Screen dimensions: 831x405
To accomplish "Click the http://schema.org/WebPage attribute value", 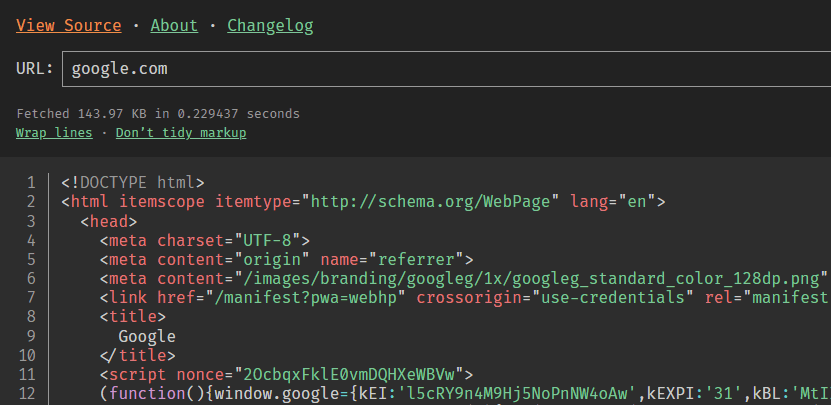I will click(x=430, y=202).
